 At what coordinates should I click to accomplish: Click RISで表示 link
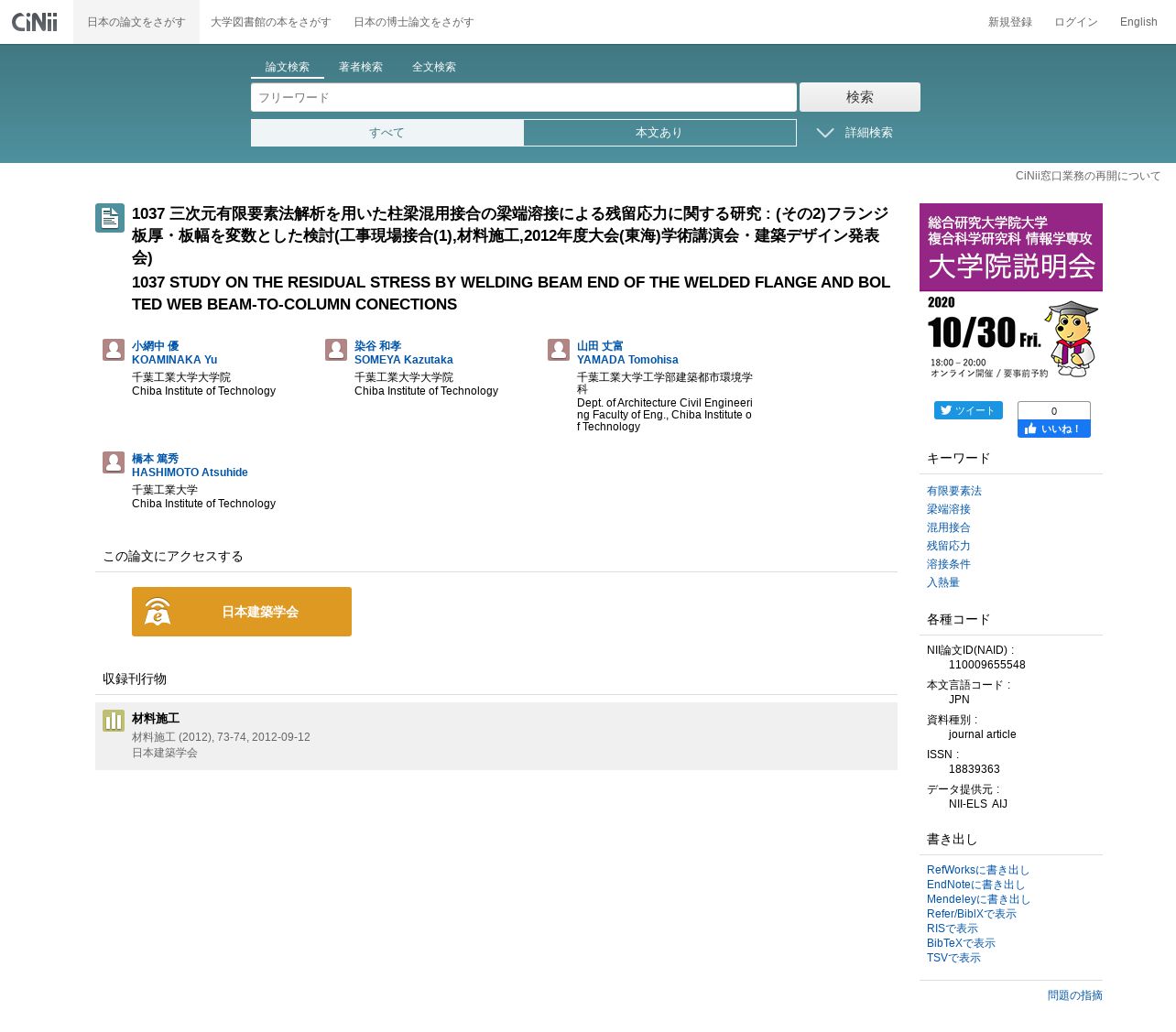point(953,929)
